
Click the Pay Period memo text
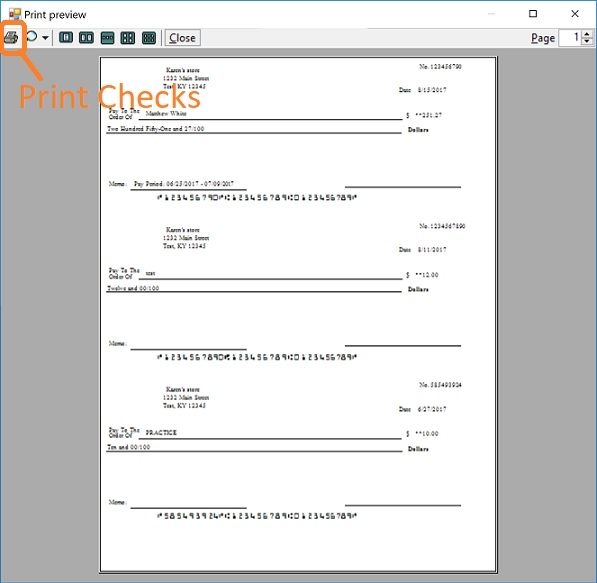(184, 184)
